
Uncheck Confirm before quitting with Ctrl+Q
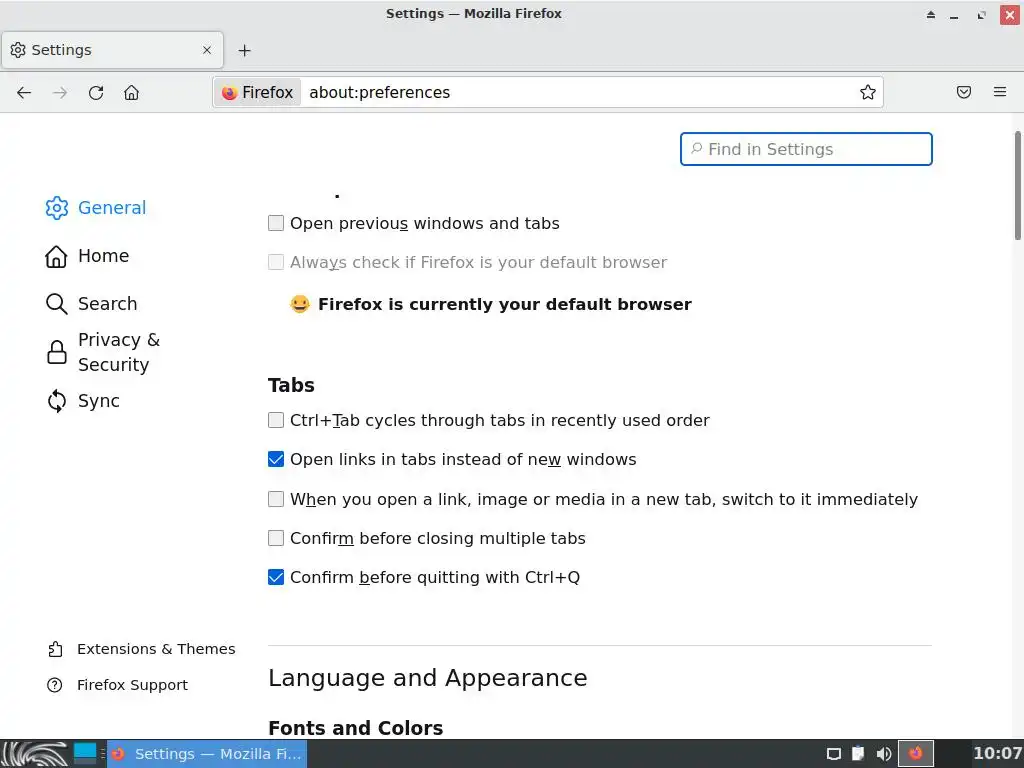(276, 577)
